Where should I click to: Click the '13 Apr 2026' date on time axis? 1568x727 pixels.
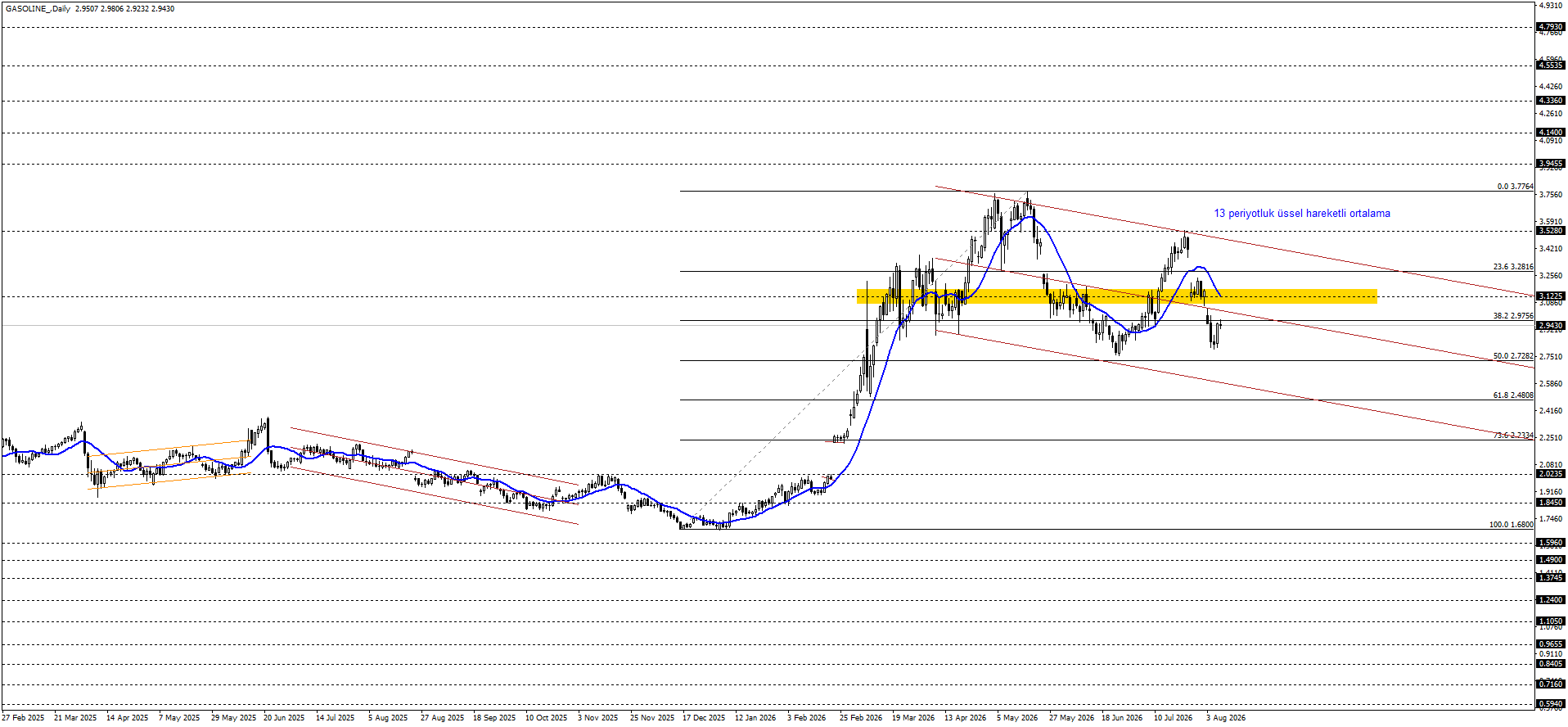pyautogui.click(x=966, y=718)
